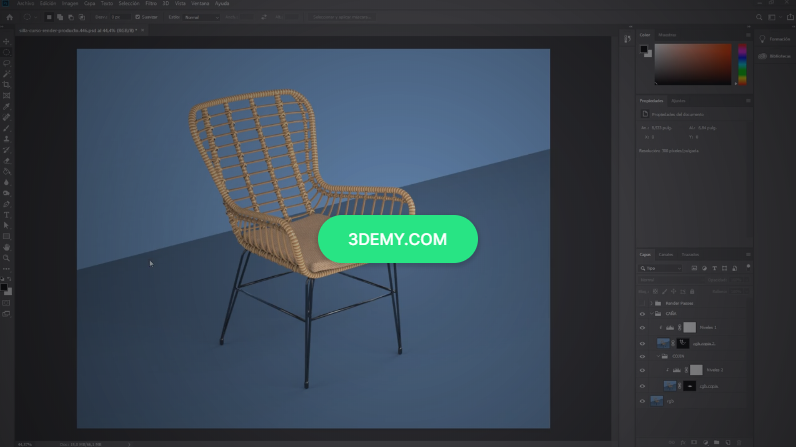This screenshot has width=796, height=447.
Task: Open the Bibliotecas panel
Action: tap(775, 56)
